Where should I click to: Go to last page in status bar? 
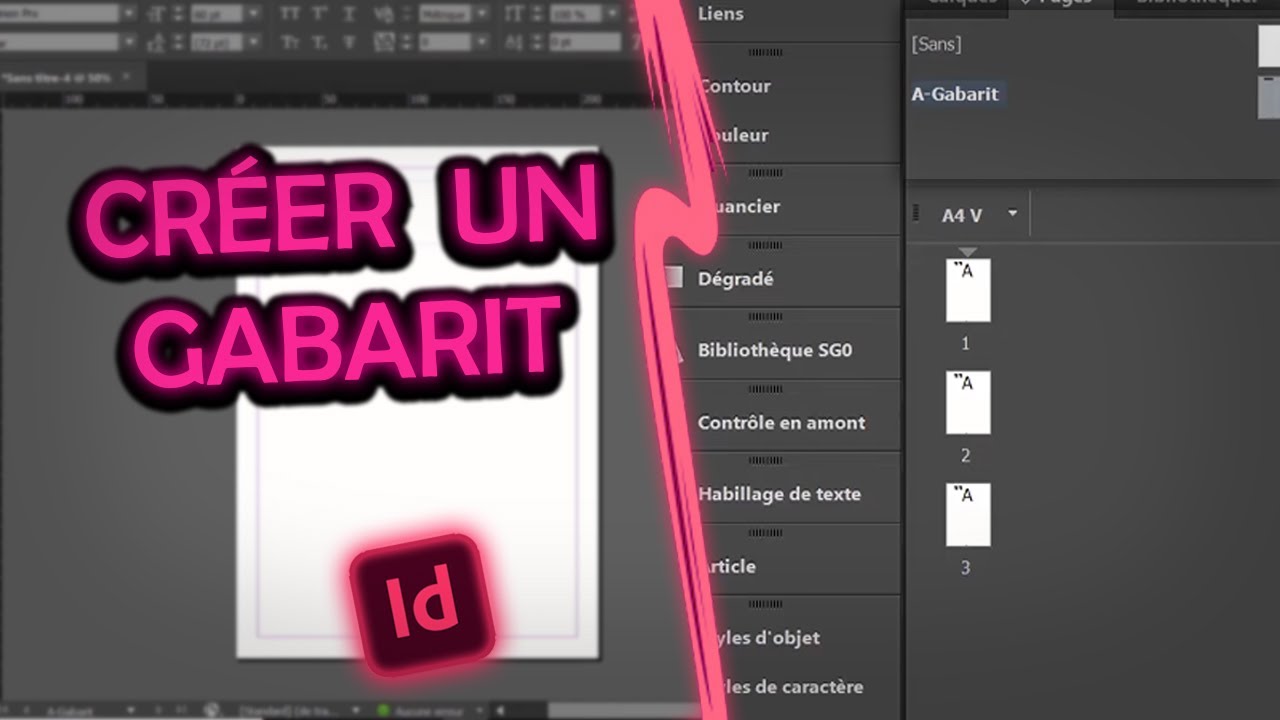pyautogui.click(x=181, y=711)
